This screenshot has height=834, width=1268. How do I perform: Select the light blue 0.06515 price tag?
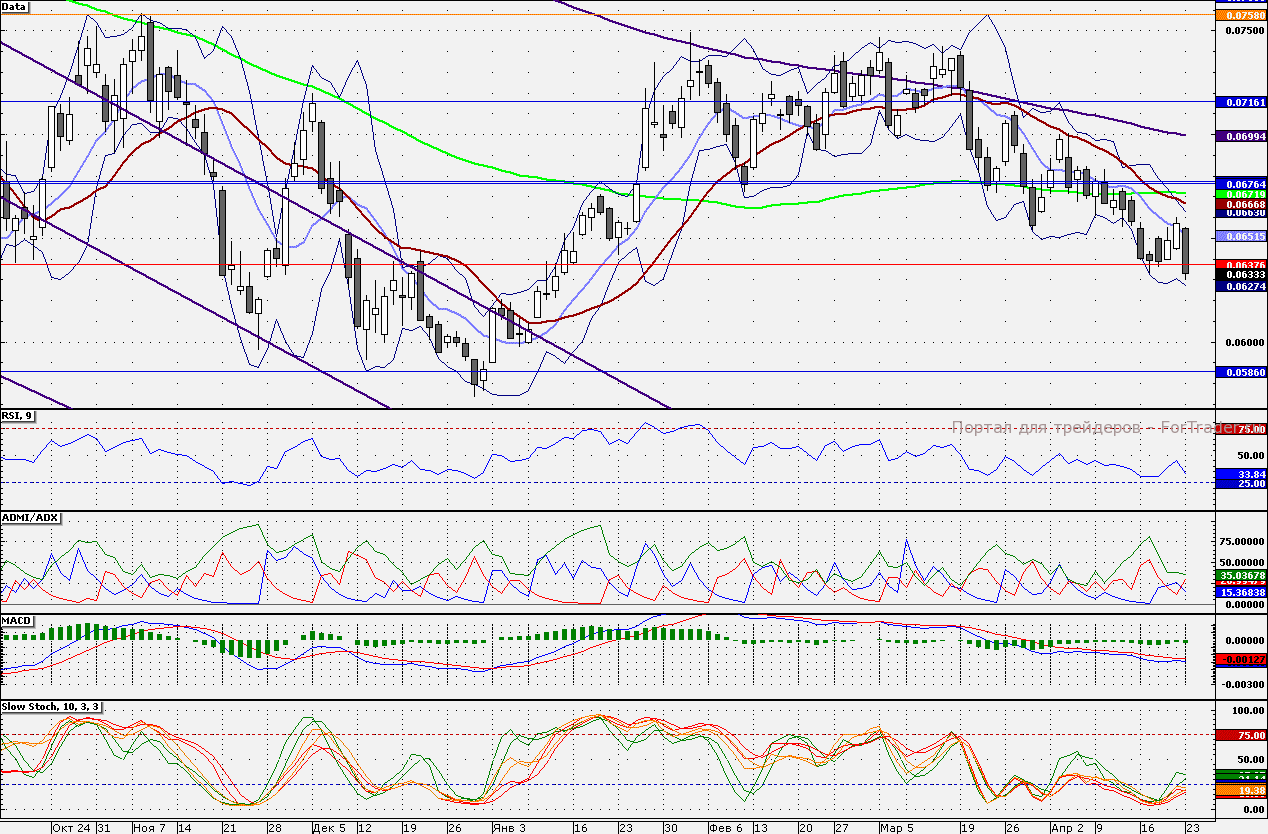point(1240,236)
